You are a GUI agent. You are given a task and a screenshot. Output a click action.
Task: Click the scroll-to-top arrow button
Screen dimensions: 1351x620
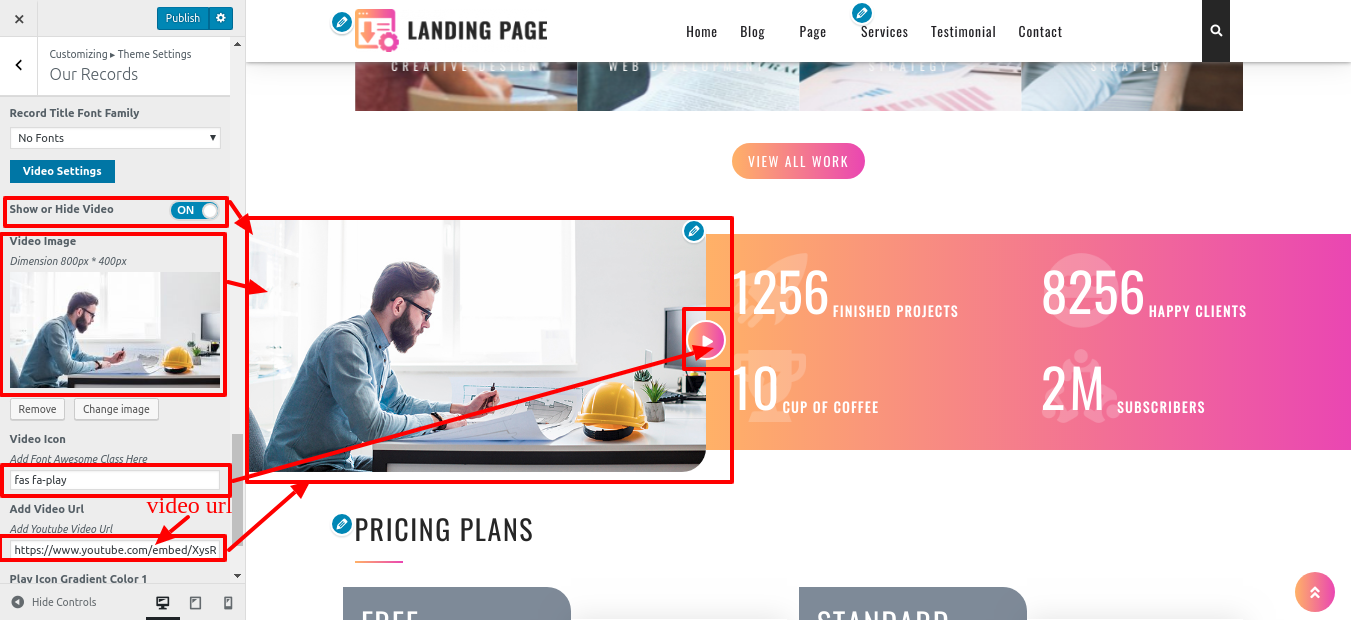pos(1314,592)
